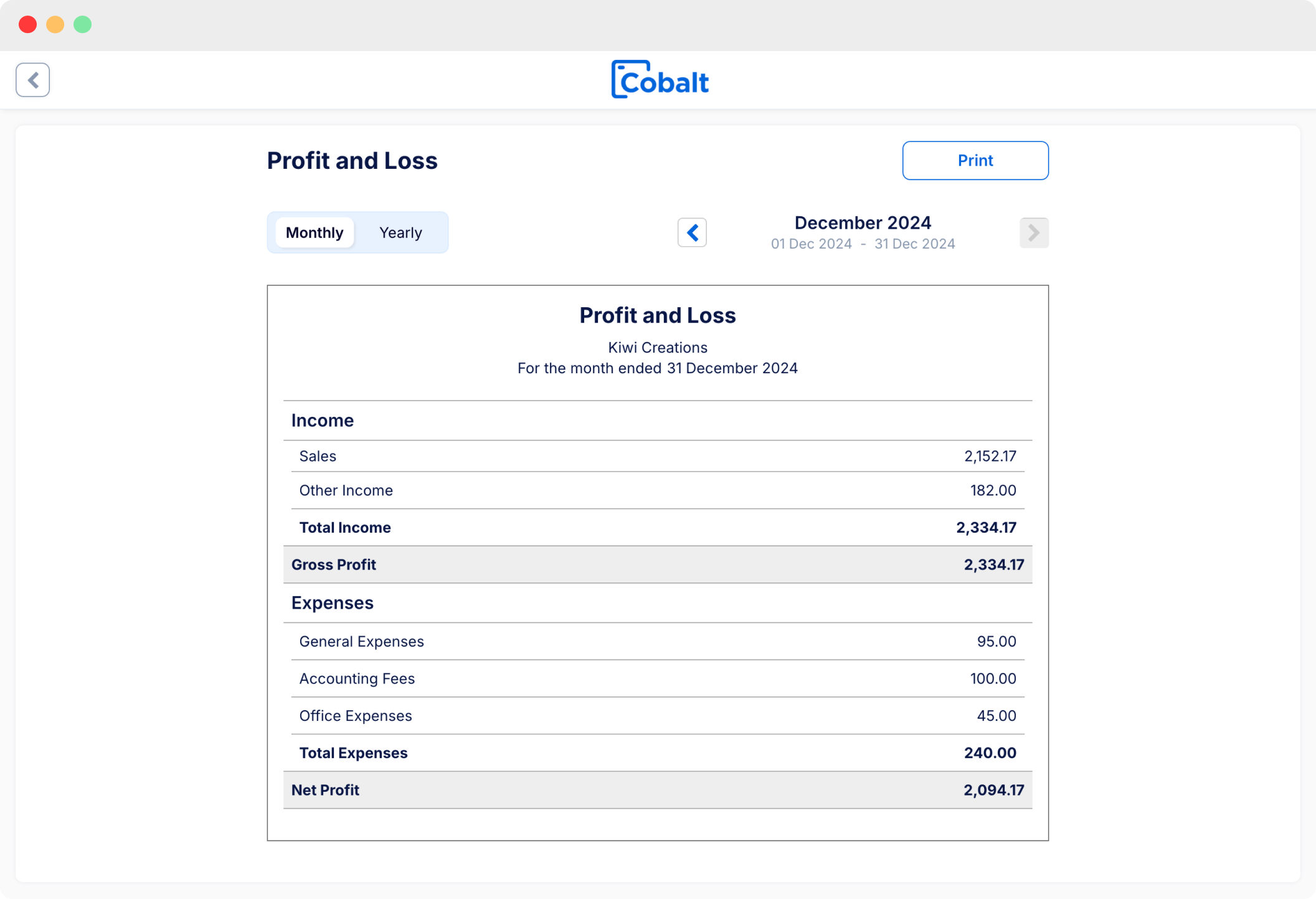
Task: Click the red close window button
Action: (27, 24)
